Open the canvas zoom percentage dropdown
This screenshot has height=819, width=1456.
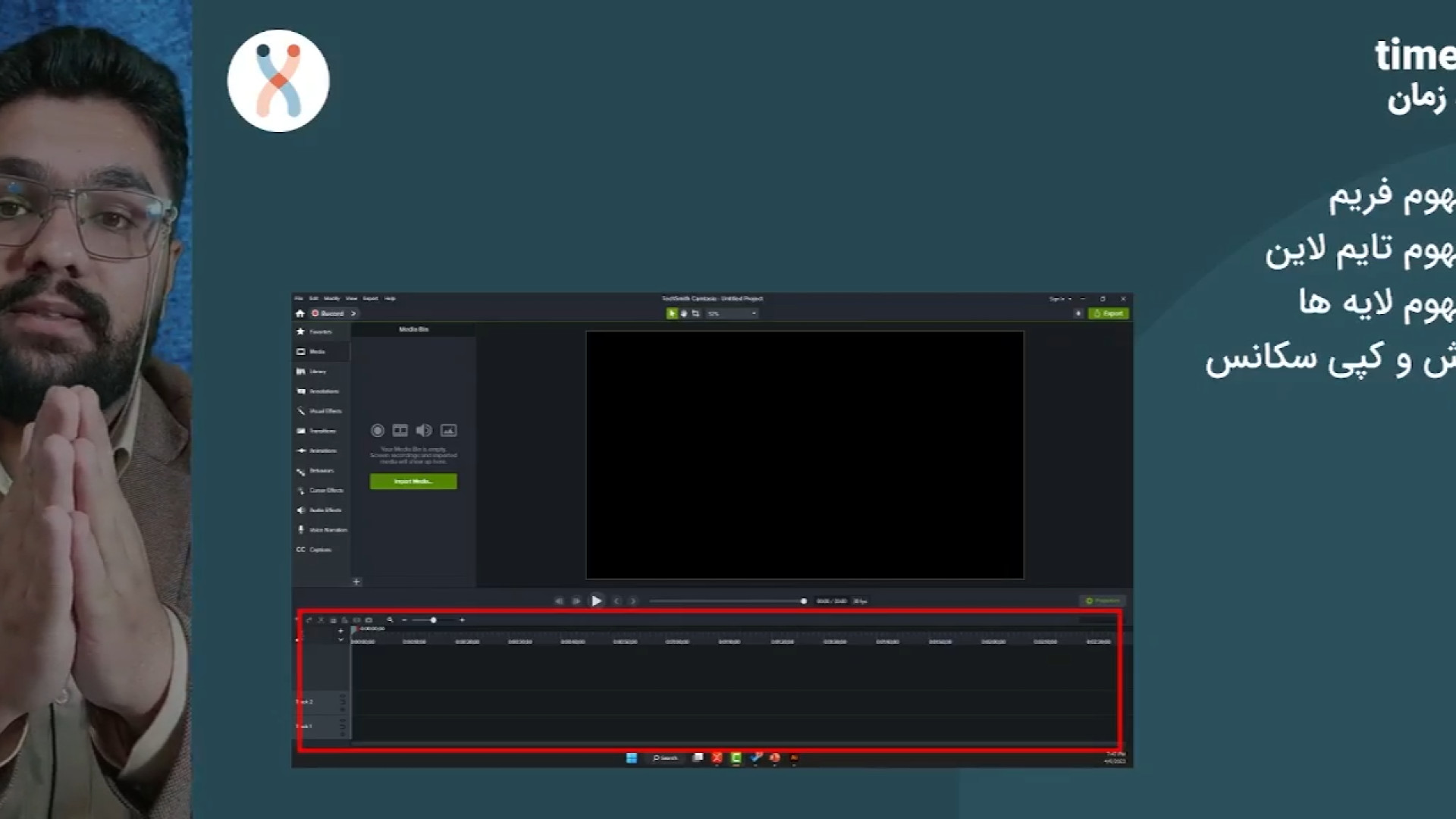pyautogui.click(x=733, y=313)
